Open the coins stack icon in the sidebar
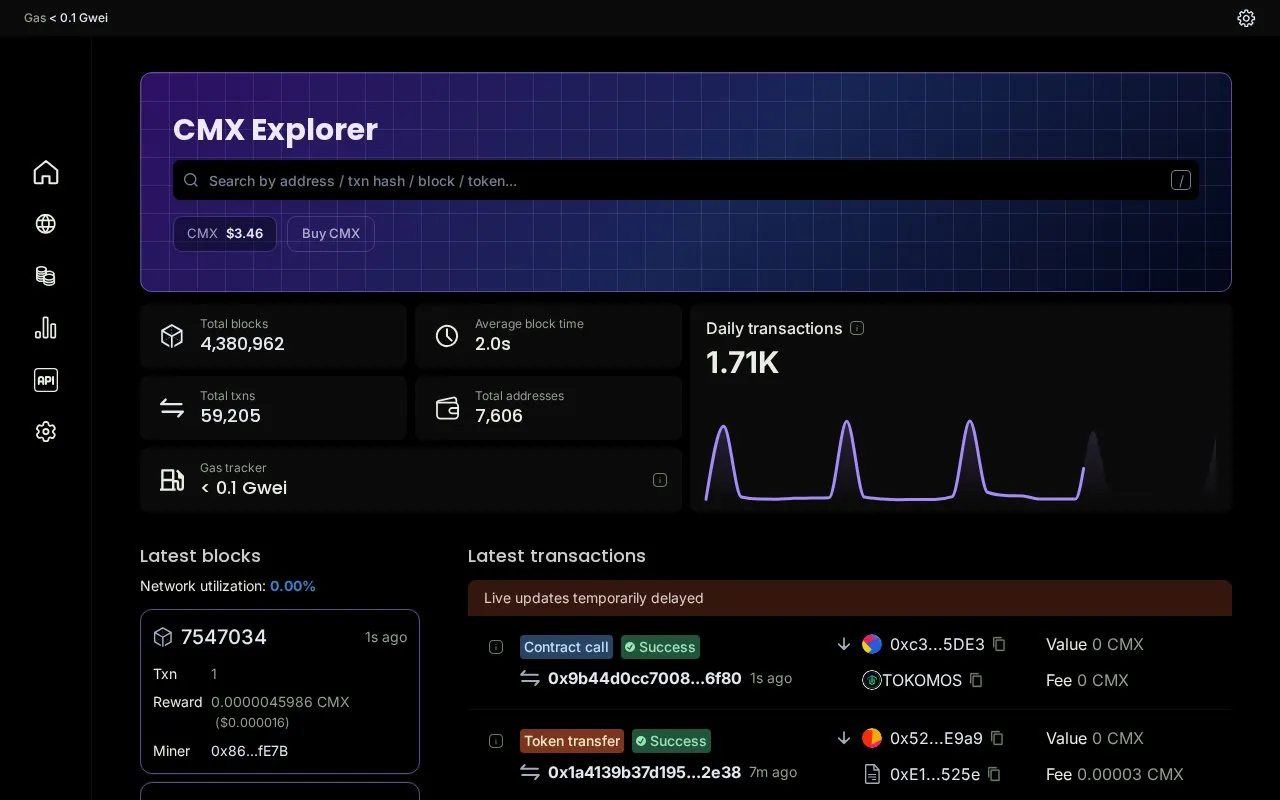The width and height of the screenshot is (1280, 800). (46, 276)
